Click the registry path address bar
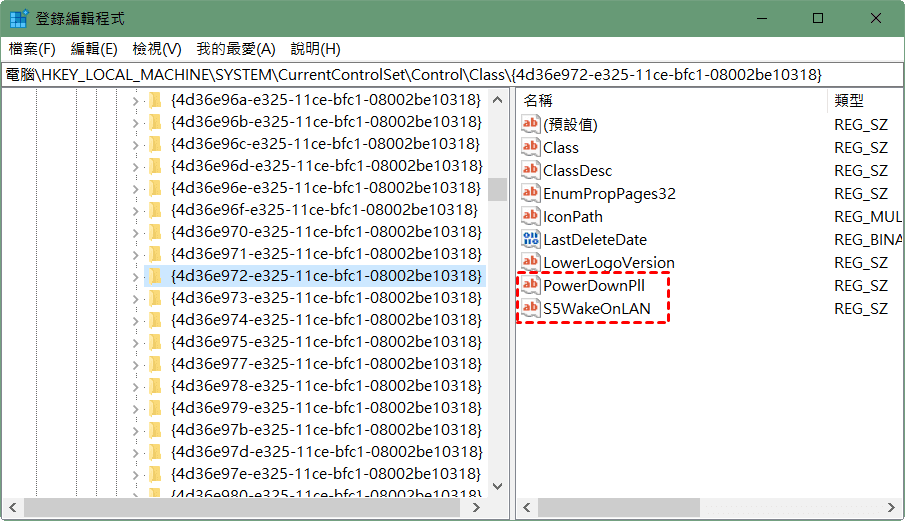This screenshot has height=521, width=905. pos(452,75)
